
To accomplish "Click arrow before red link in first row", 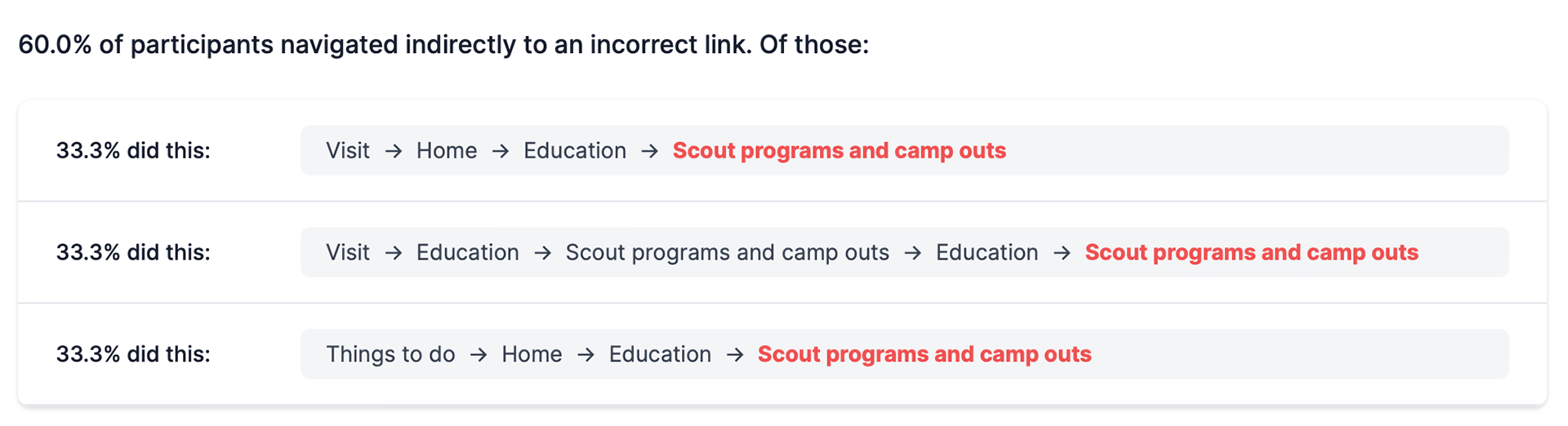I will [649, 151].
